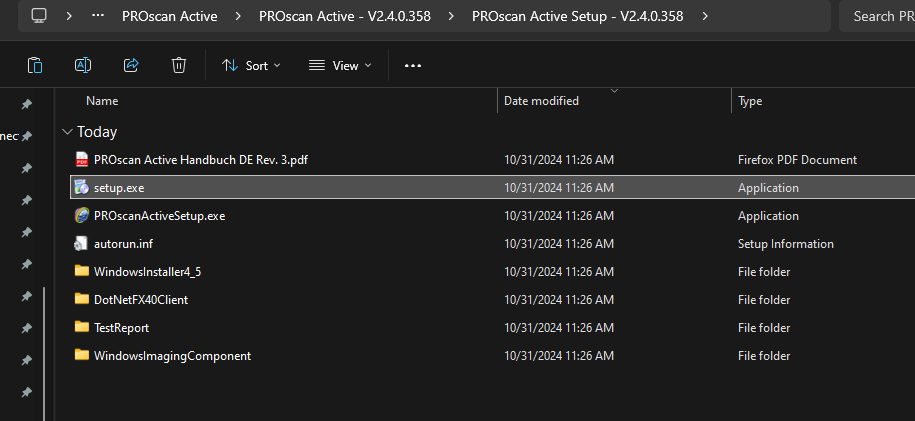The height and width of the screenshot is (421, 915).
Task: Click date modified of setup.exe row
Action: point(558,188)
